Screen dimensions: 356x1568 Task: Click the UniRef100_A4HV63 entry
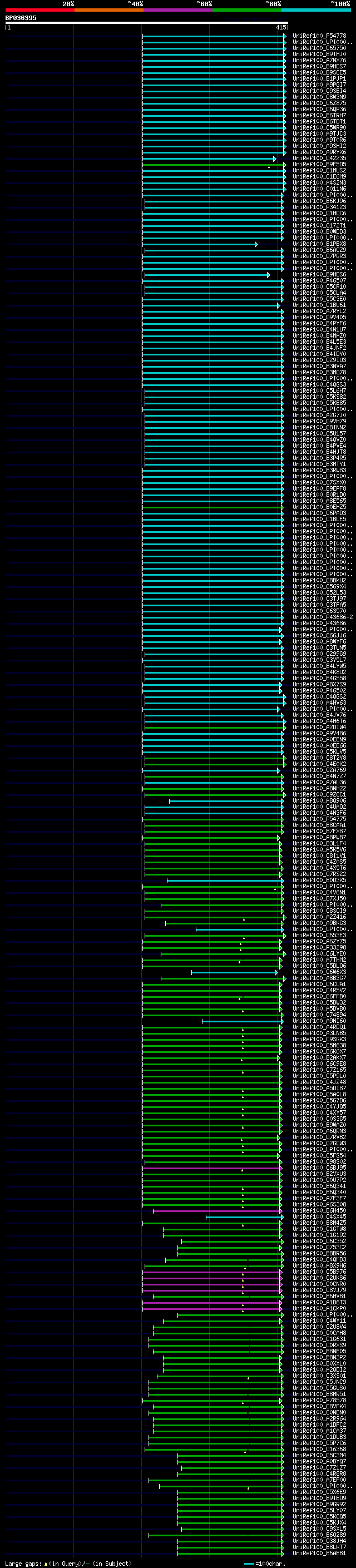(319, 703)
